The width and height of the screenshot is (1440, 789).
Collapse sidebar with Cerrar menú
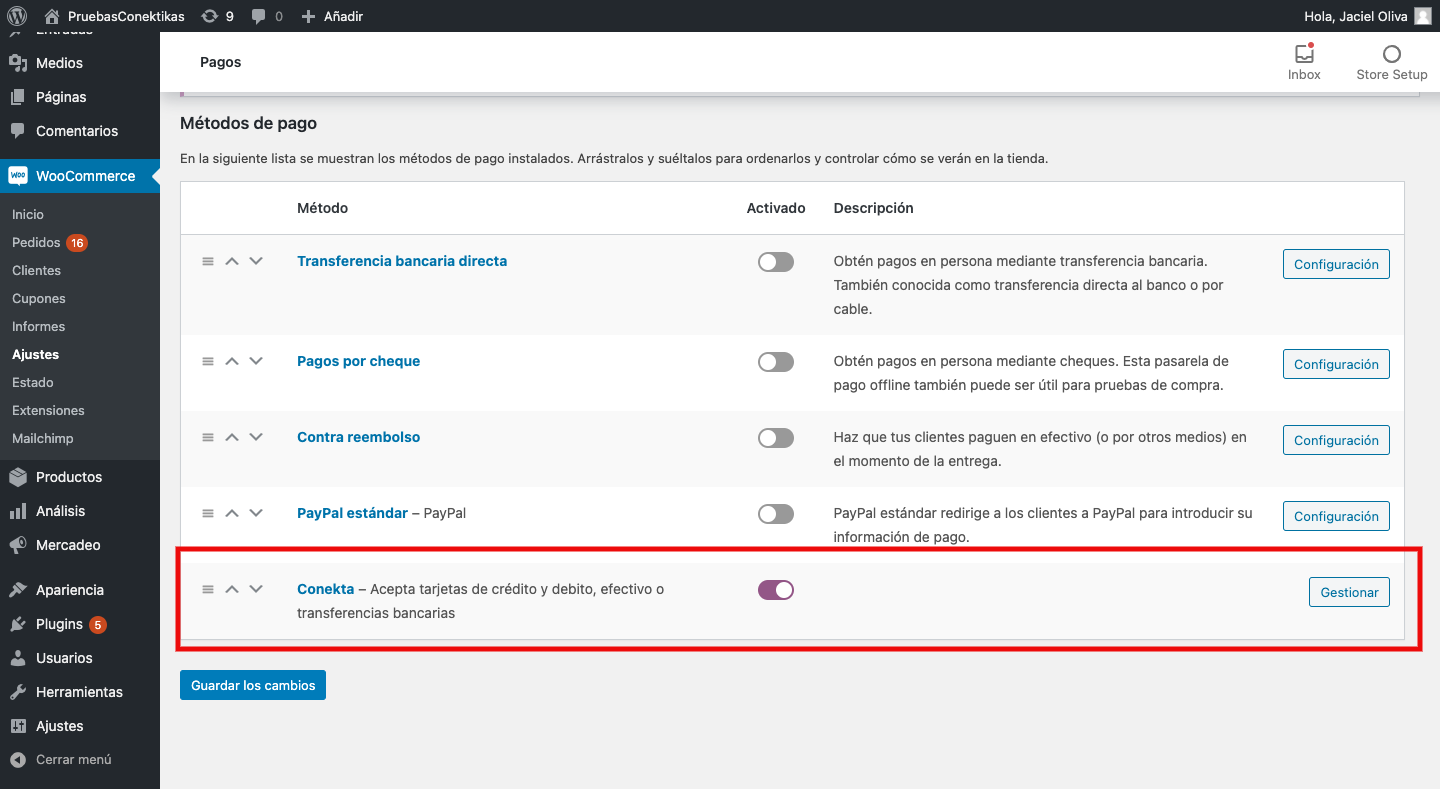[80, 760]
